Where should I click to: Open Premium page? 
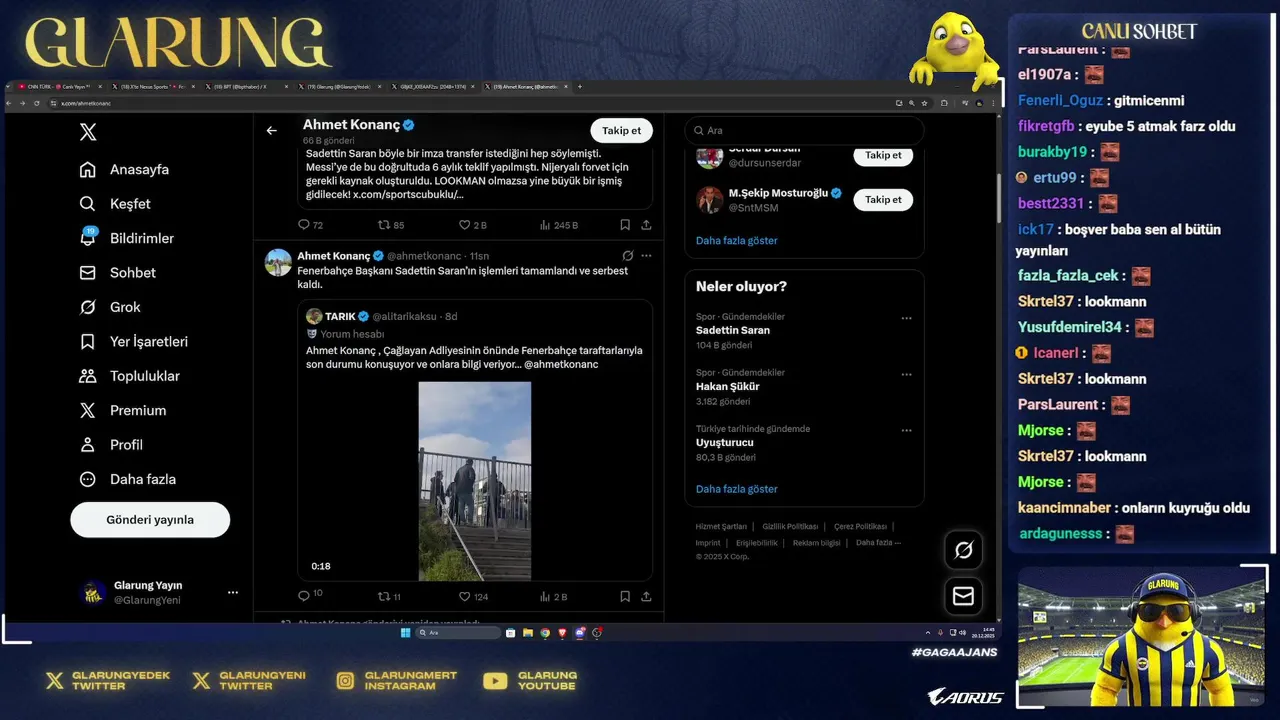pos(123,410)
